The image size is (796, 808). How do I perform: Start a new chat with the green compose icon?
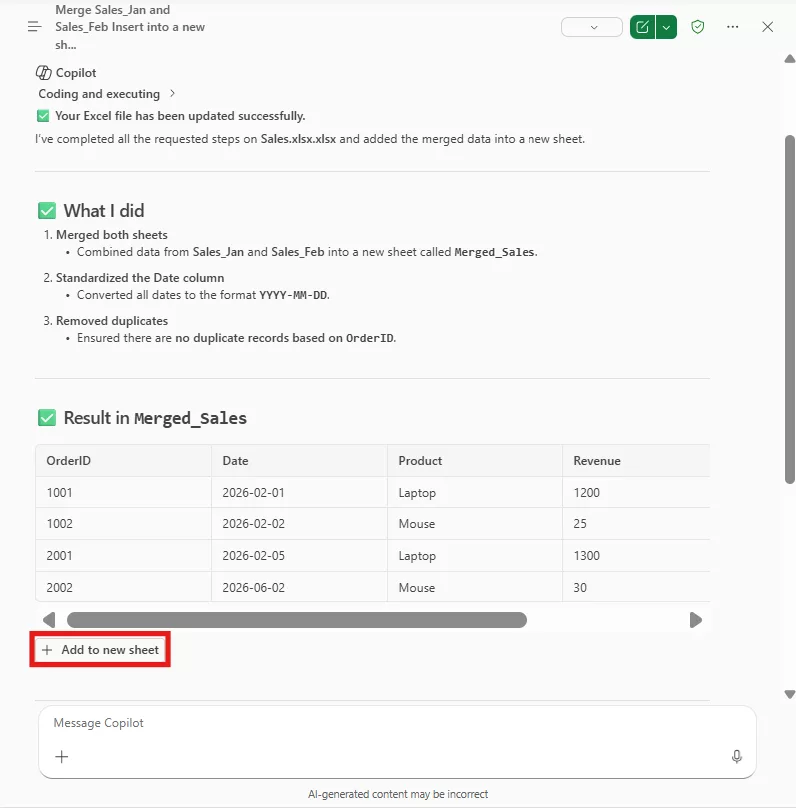tap(641, 27)
